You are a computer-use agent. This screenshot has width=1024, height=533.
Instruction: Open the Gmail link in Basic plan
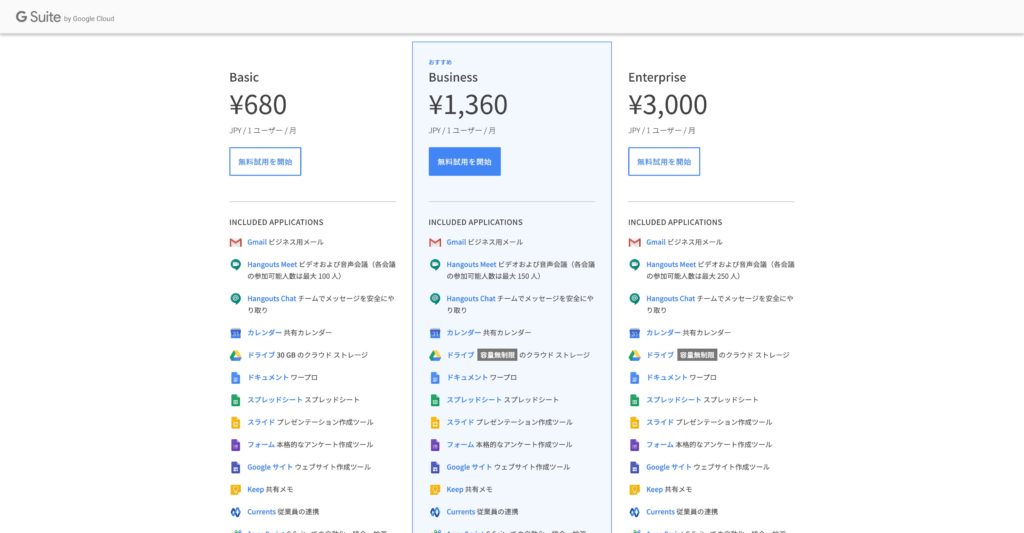257,242
